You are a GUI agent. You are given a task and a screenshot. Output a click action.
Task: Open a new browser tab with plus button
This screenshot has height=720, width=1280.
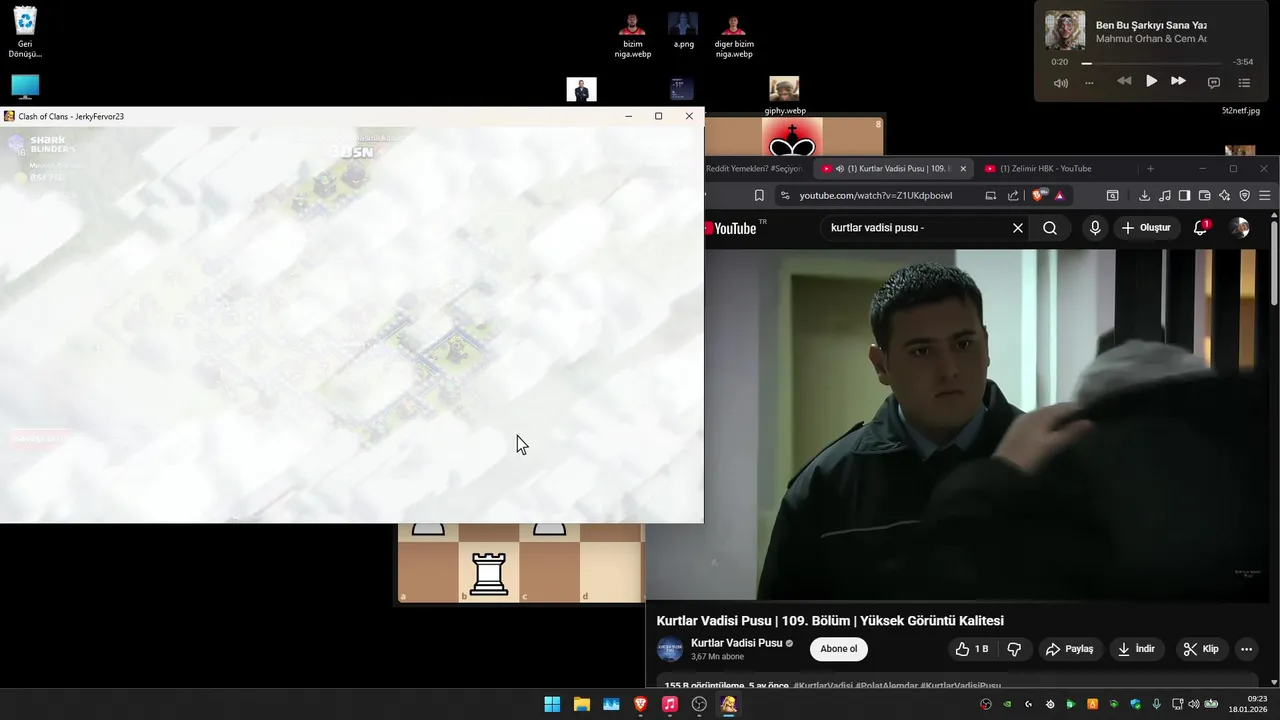pos(1150,169)
